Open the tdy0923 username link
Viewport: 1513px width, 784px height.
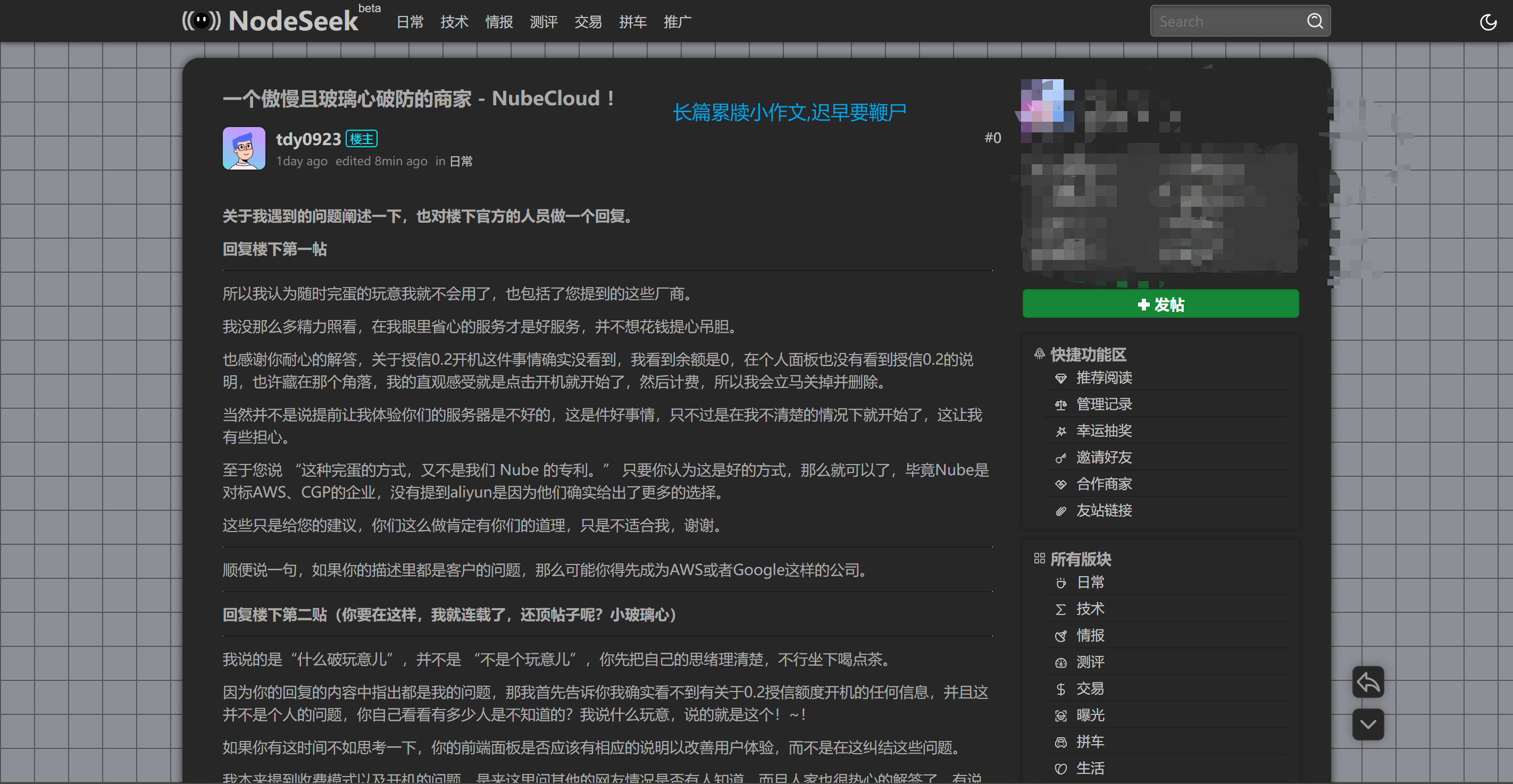point(308,139)
